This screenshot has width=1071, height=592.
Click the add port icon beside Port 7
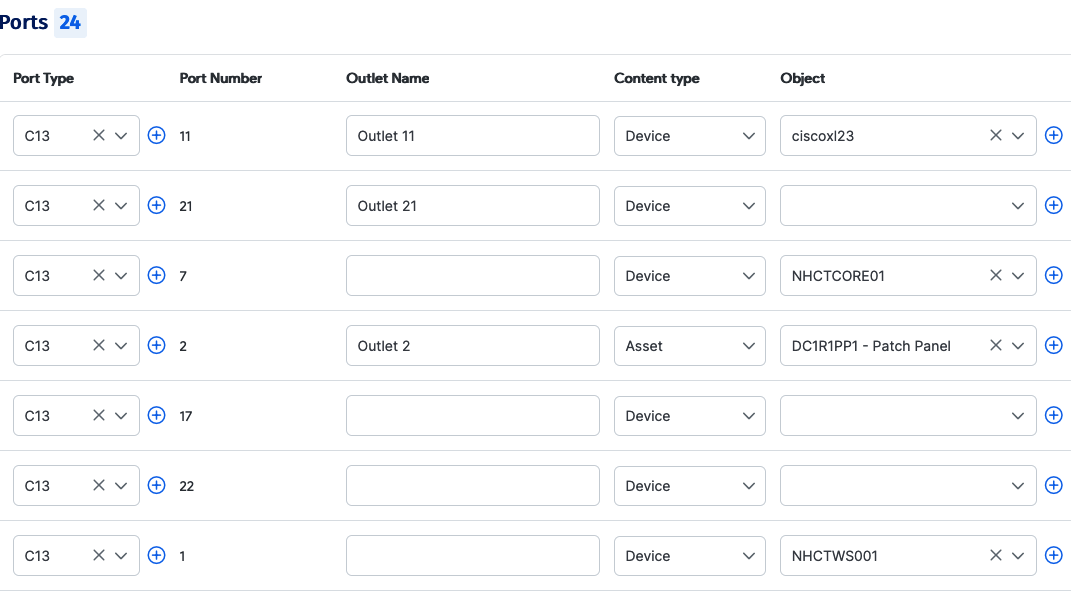point(156,275)
